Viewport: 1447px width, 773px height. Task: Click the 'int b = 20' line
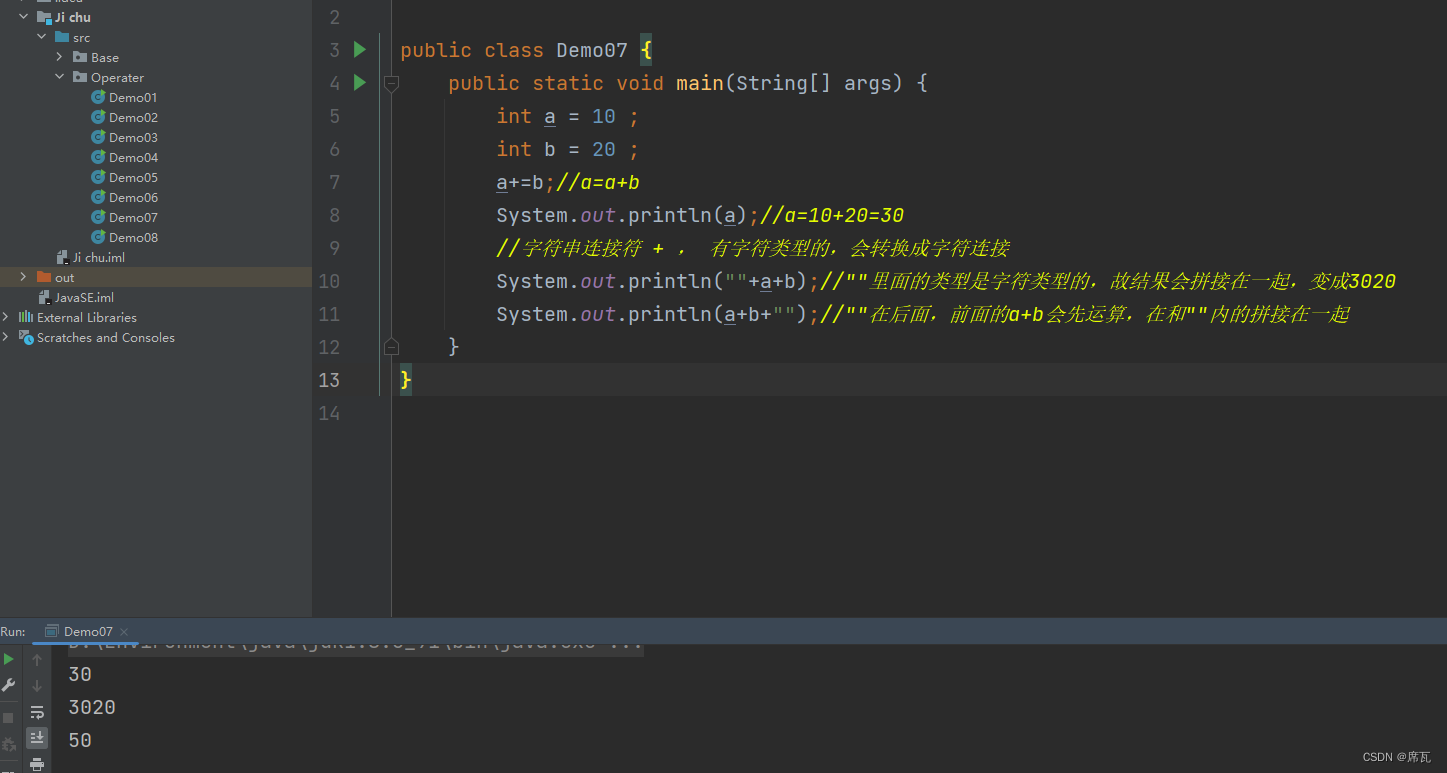(567, 149)
